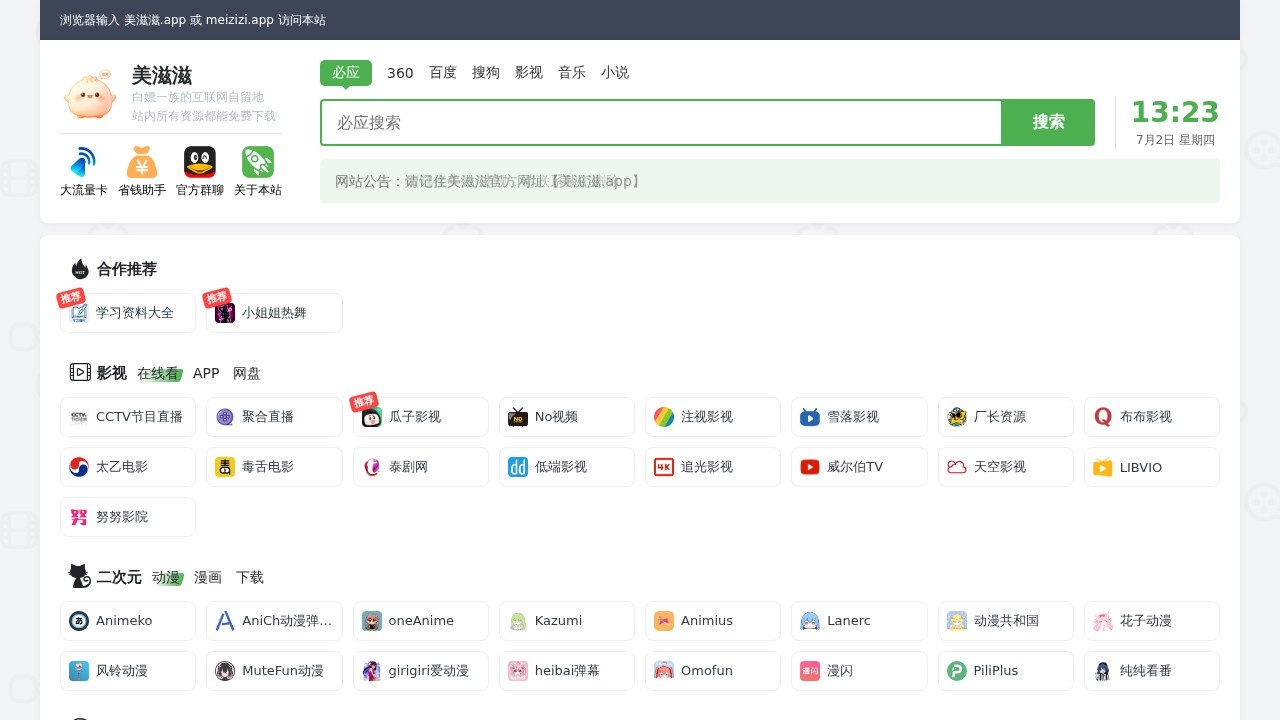Screen dimensions: 1280x720
Task: Click the 网站公告 announcement bar
Action: 770,181
